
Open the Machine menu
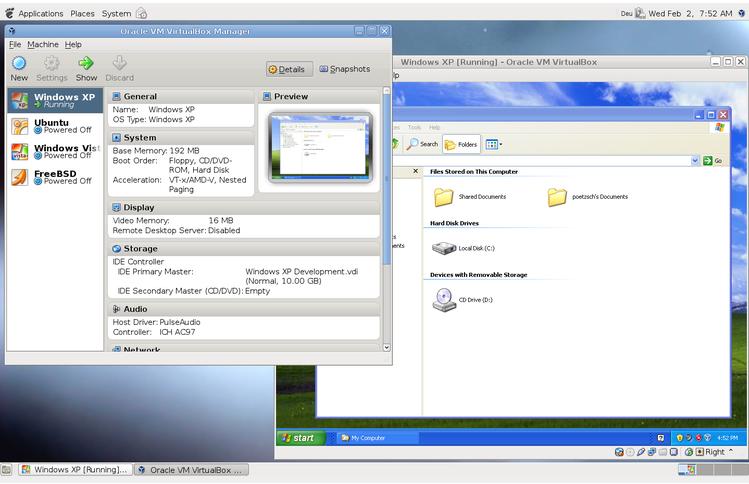43,44
